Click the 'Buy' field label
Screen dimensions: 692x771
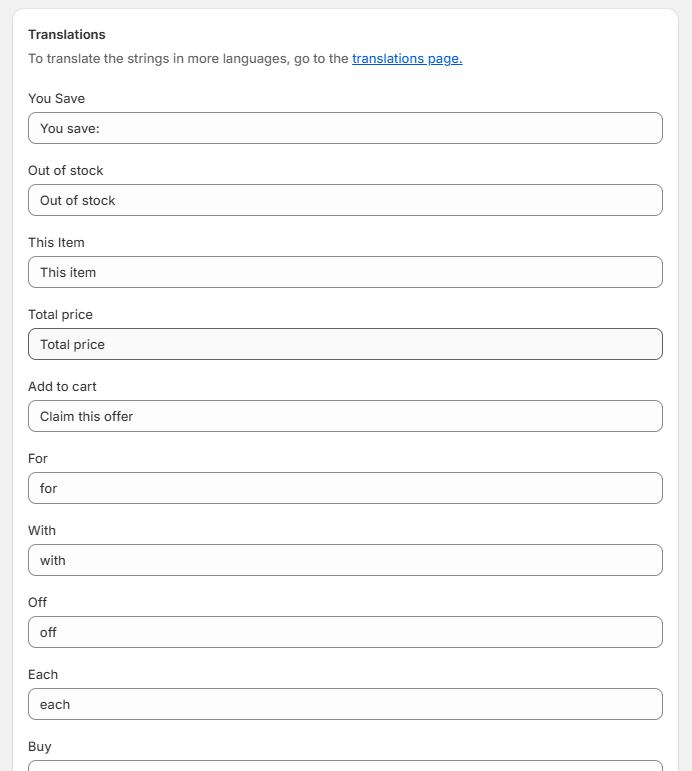point(39,746)
